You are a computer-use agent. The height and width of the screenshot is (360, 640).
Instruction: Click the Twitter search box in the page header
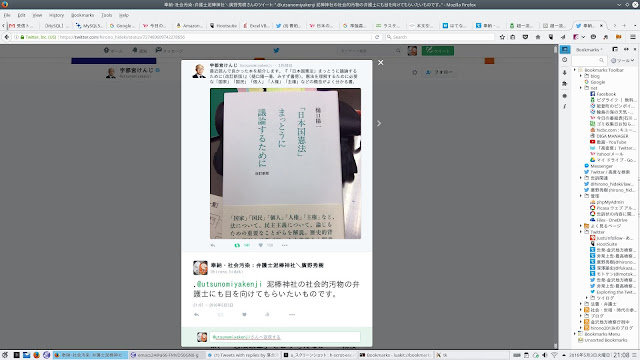point(369,51)
